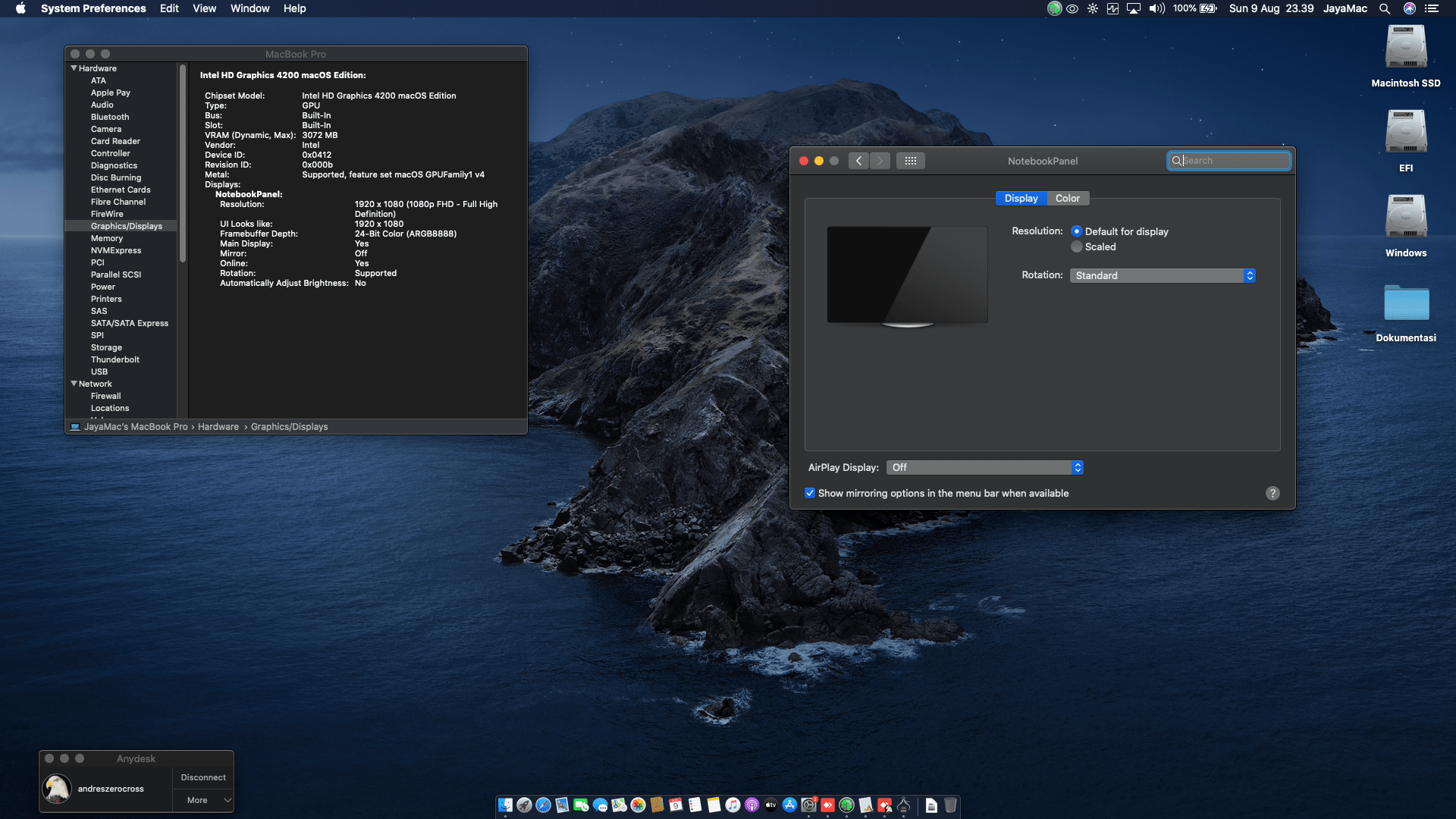The height and width of the screenshot is (819, 1456).
Task: Select Memory in the hardware list
Action: click(107, 238)
